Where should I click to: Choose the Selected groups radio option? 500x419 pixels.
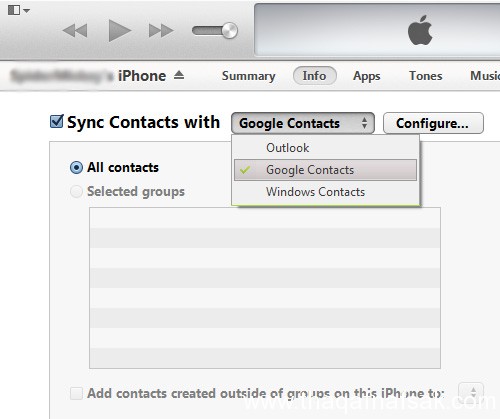[x=76, y=191]
